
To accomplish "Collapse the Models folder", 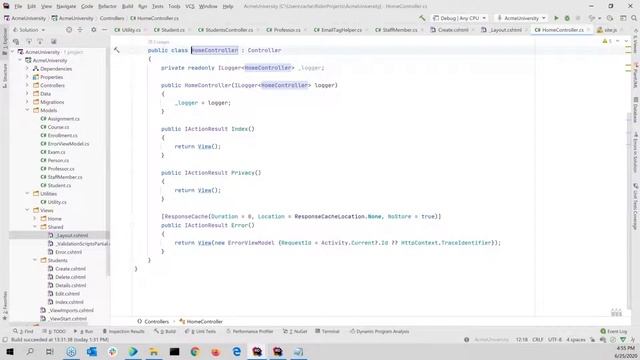I will [x=28, y=110].
